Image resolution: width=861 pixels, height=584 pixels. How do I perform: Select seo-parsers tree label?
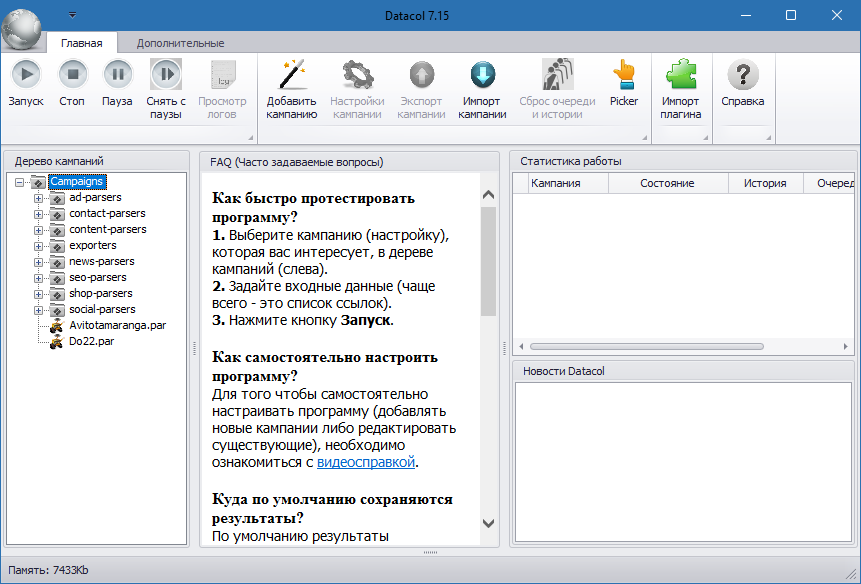tap(98, 277)
